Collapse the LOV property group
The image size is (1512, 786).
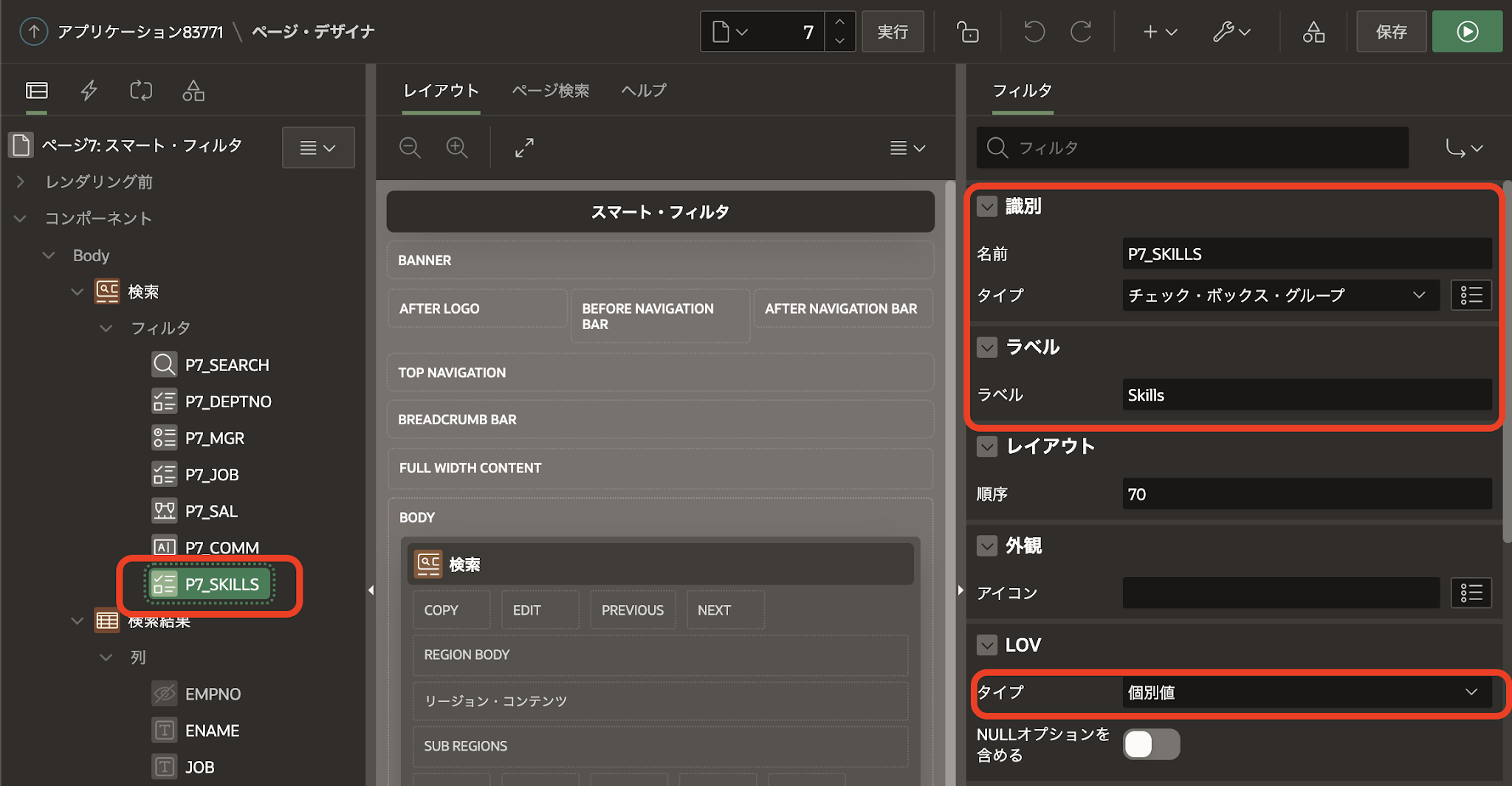(987, 645)
